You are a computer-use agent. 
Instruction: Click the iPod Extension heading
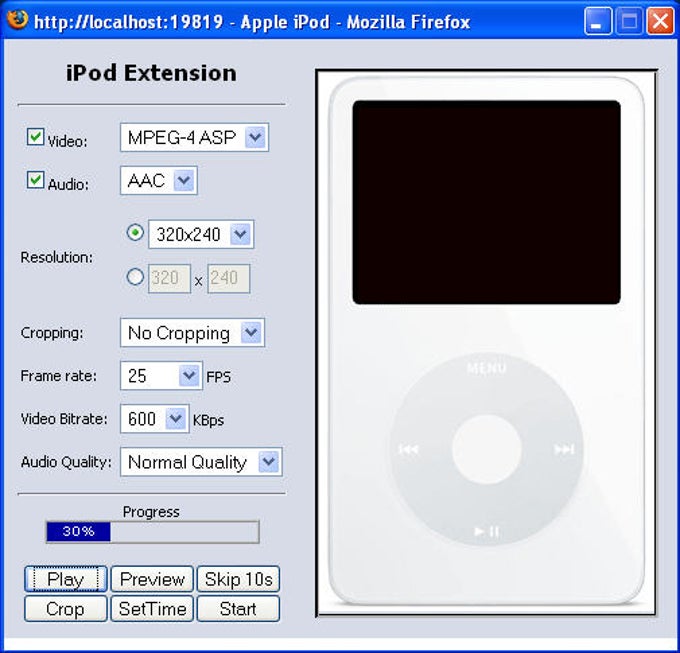coord(151,73)
